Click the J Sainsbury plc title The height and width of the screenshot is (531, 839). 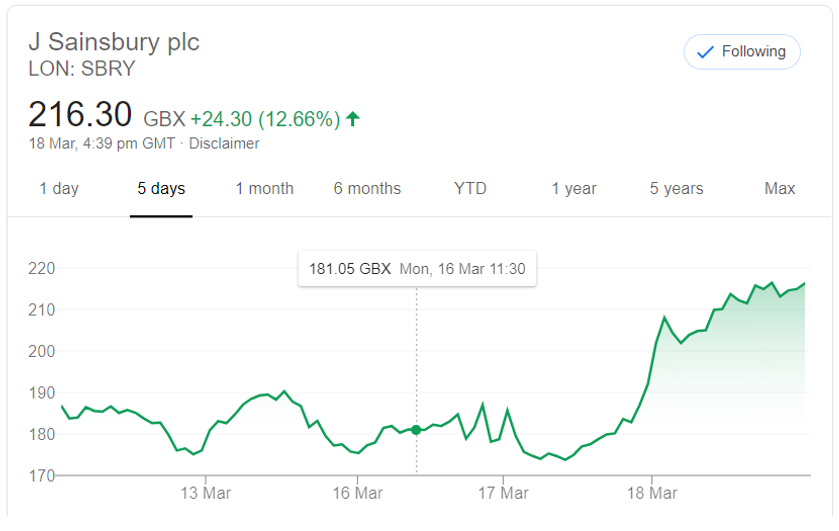pos(114,42)
